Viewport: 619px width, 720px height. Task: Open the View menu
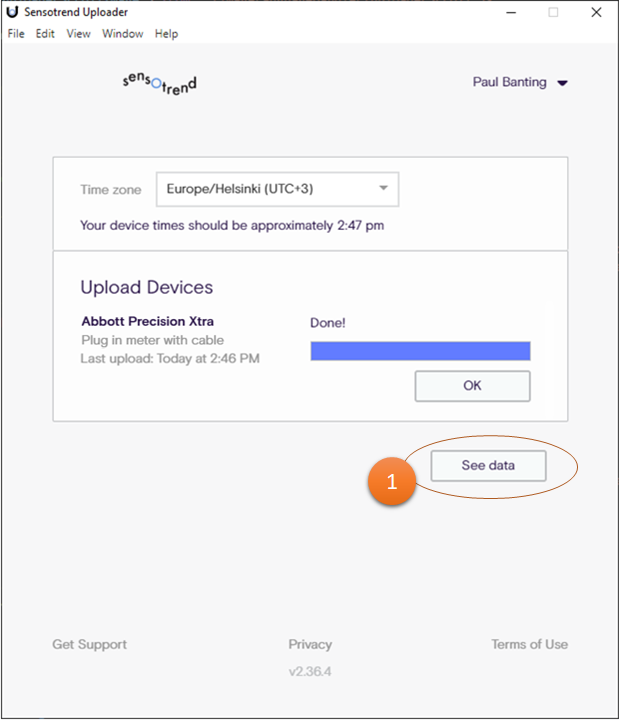(x=78, y=34)
